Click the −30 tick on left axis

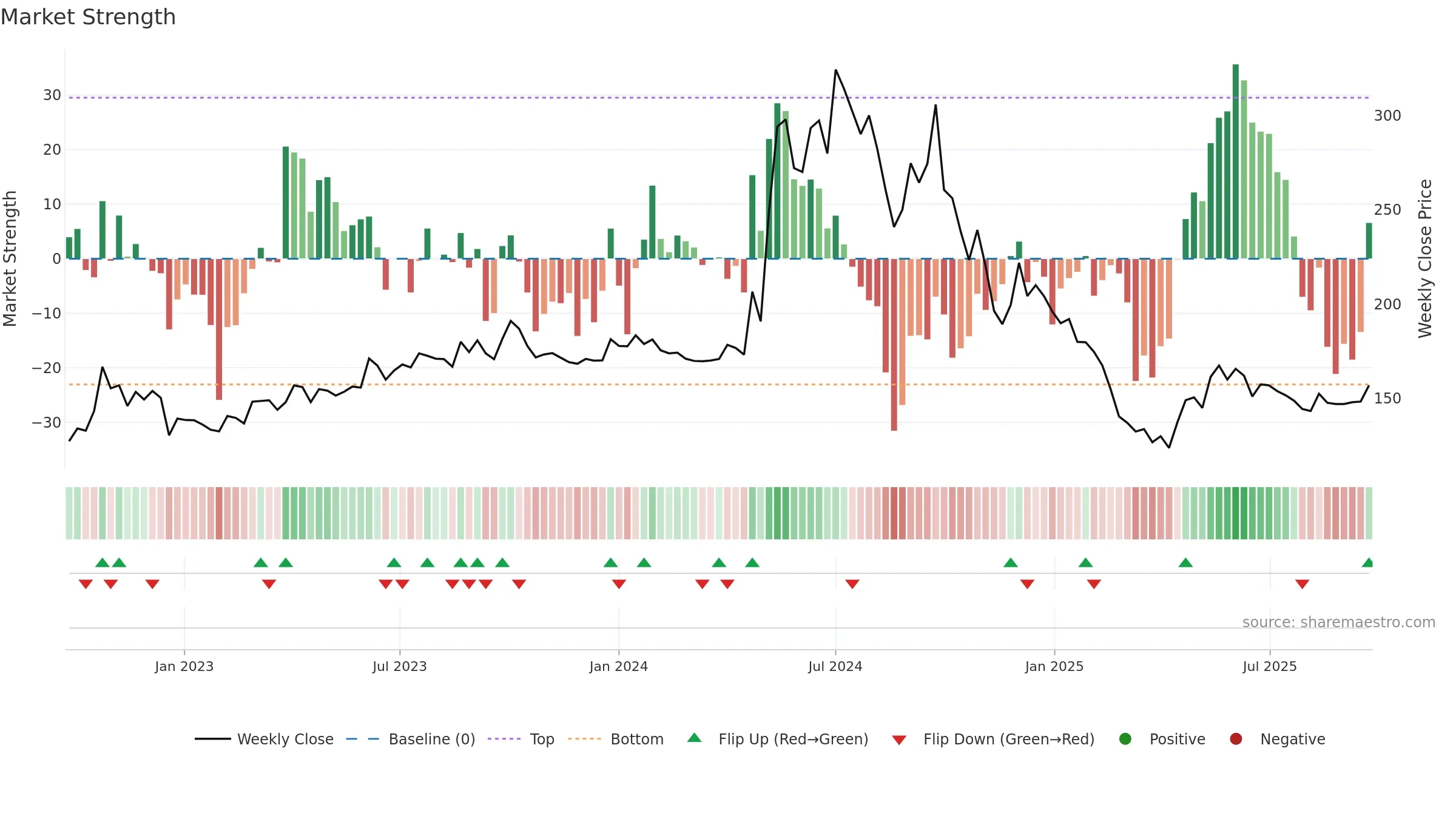[47, 422]
